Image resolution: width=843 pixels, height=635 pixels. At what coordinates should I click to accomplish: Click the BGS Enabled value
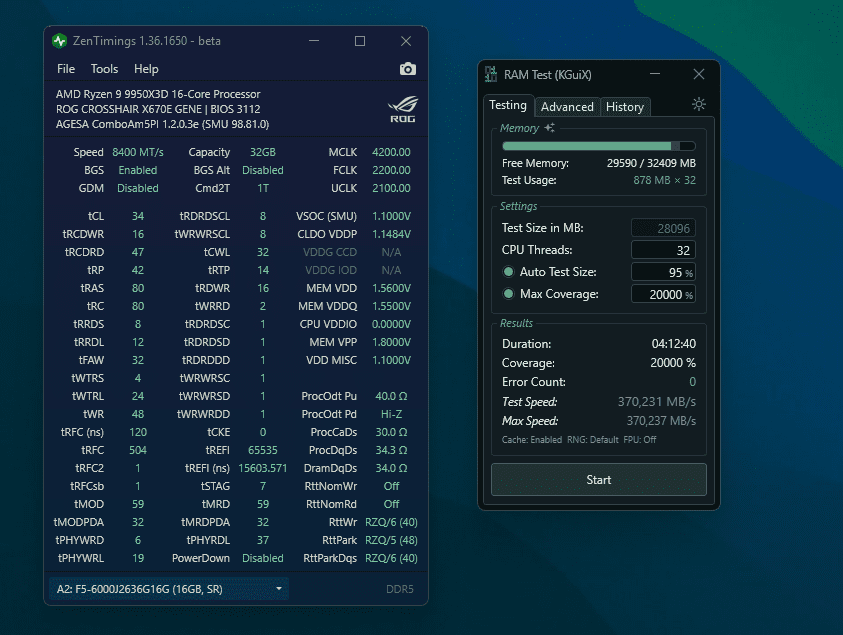(138, 170)
